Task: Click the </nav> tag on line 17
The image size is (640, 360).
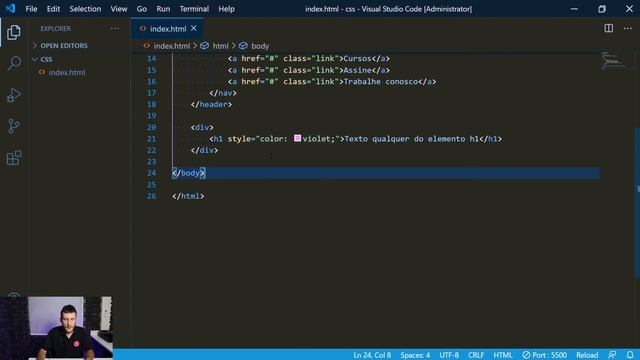Action: pyautogui.click(x=223, y=93)
